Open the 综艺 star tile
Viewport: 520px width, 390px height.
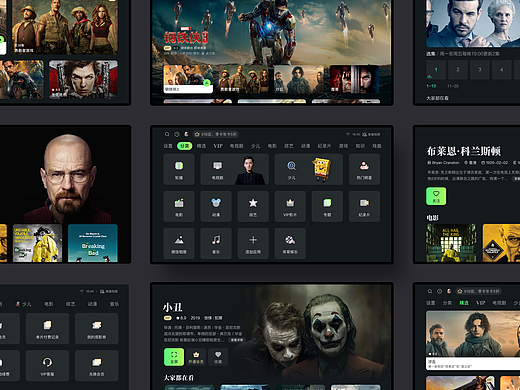click(253, 206)
